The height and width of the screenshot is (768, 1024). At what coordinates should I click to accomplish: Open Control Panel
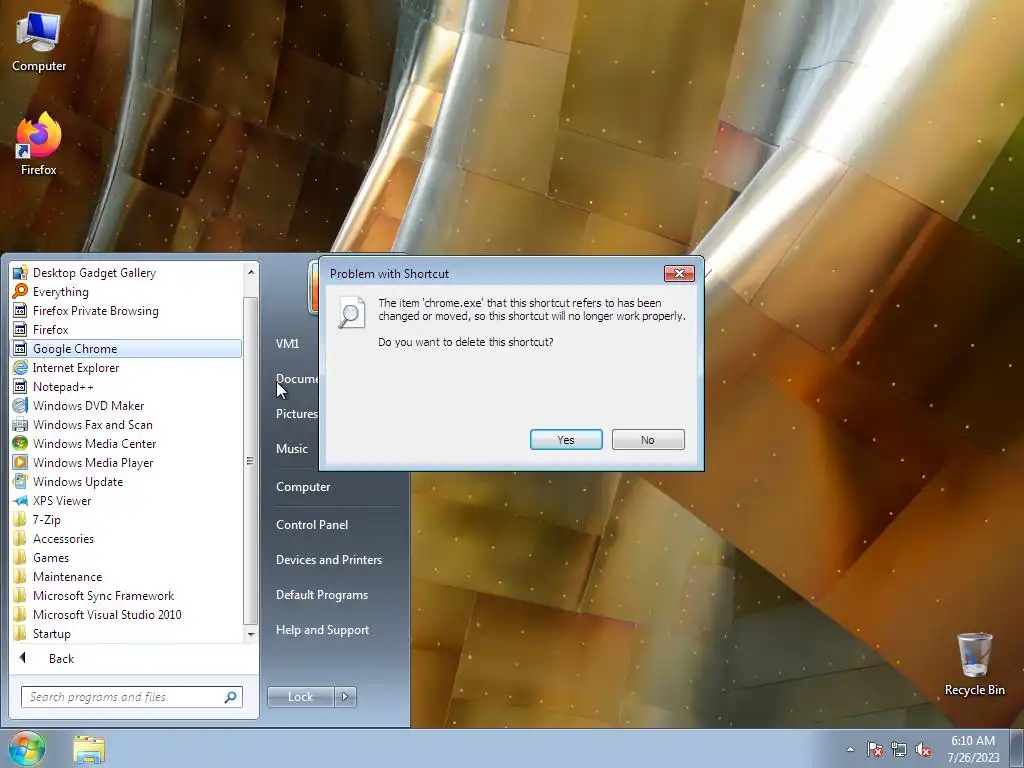click(312, 524)
